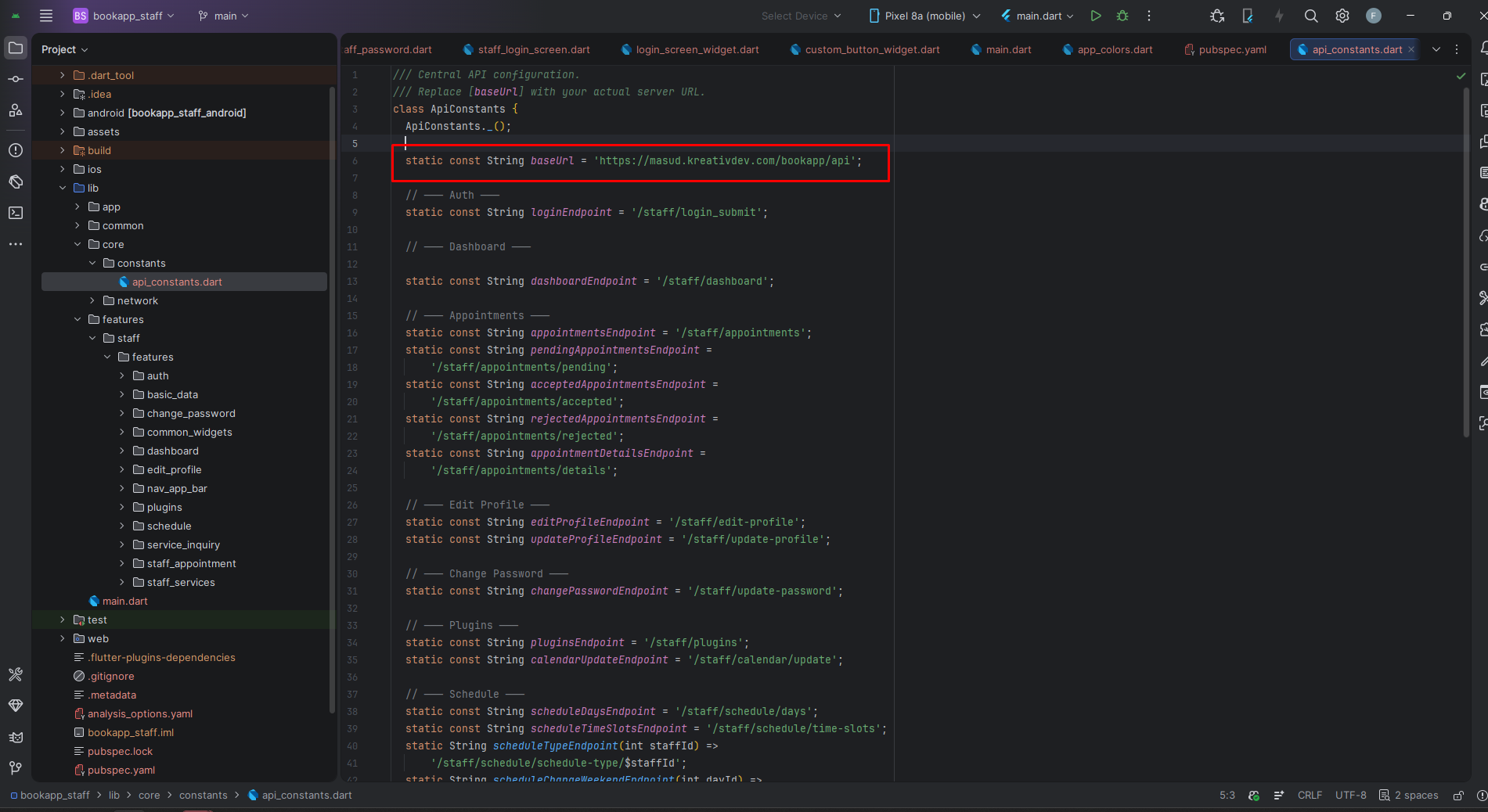Viewport: 1488px width, 812px height.
Task: Collapse the lib folder
Action: coord(63,188)
